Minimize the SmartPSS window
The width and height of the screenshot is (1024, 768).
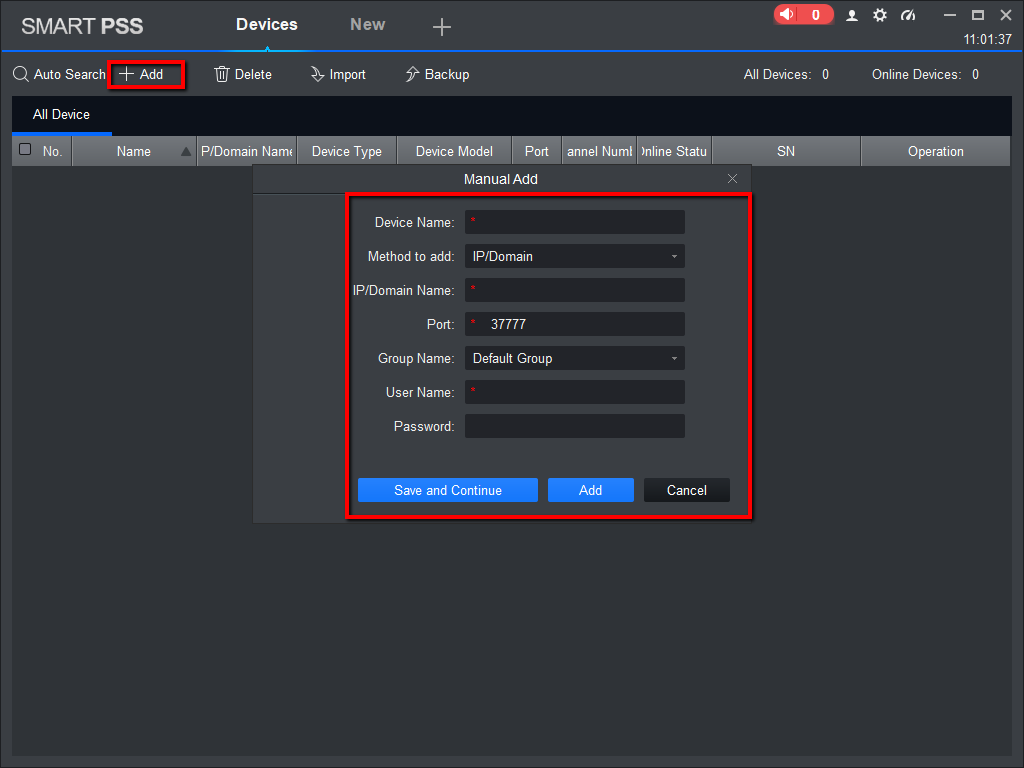[x=950, y=15]
